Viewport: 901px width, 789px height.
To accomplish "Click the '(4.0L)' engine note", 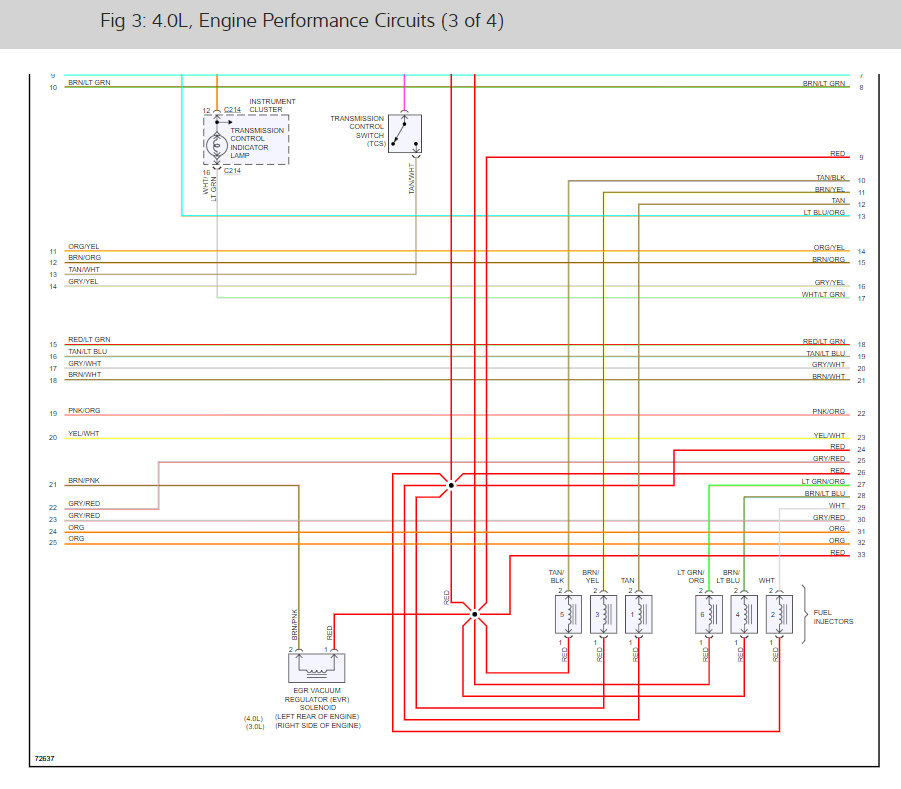I will tap(253, 719).
